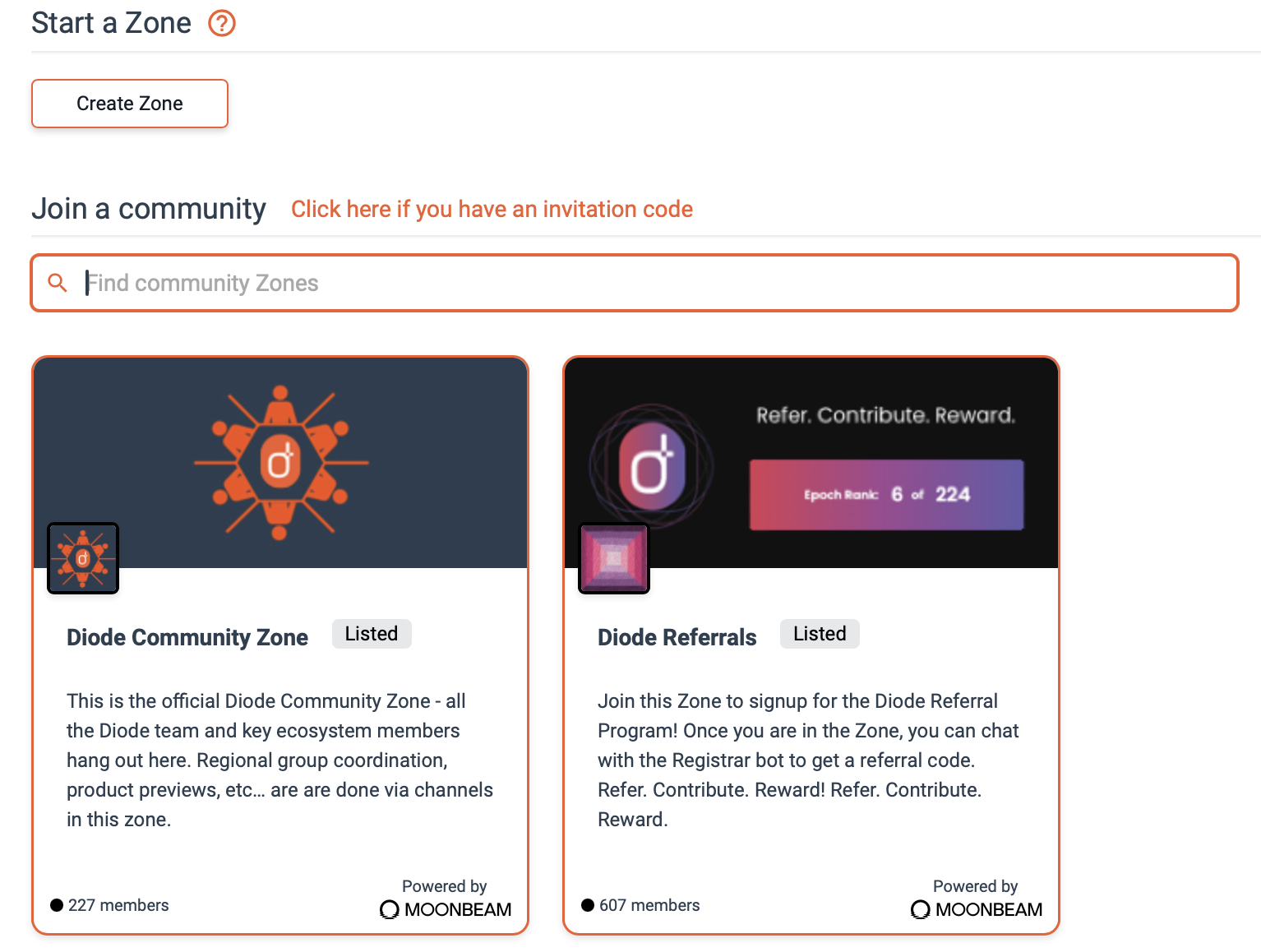This screenshot has width=1261, height=952.
Task: Click the Diode Community Zone description text
Action: pyautogui.click(x=279, y=760)
